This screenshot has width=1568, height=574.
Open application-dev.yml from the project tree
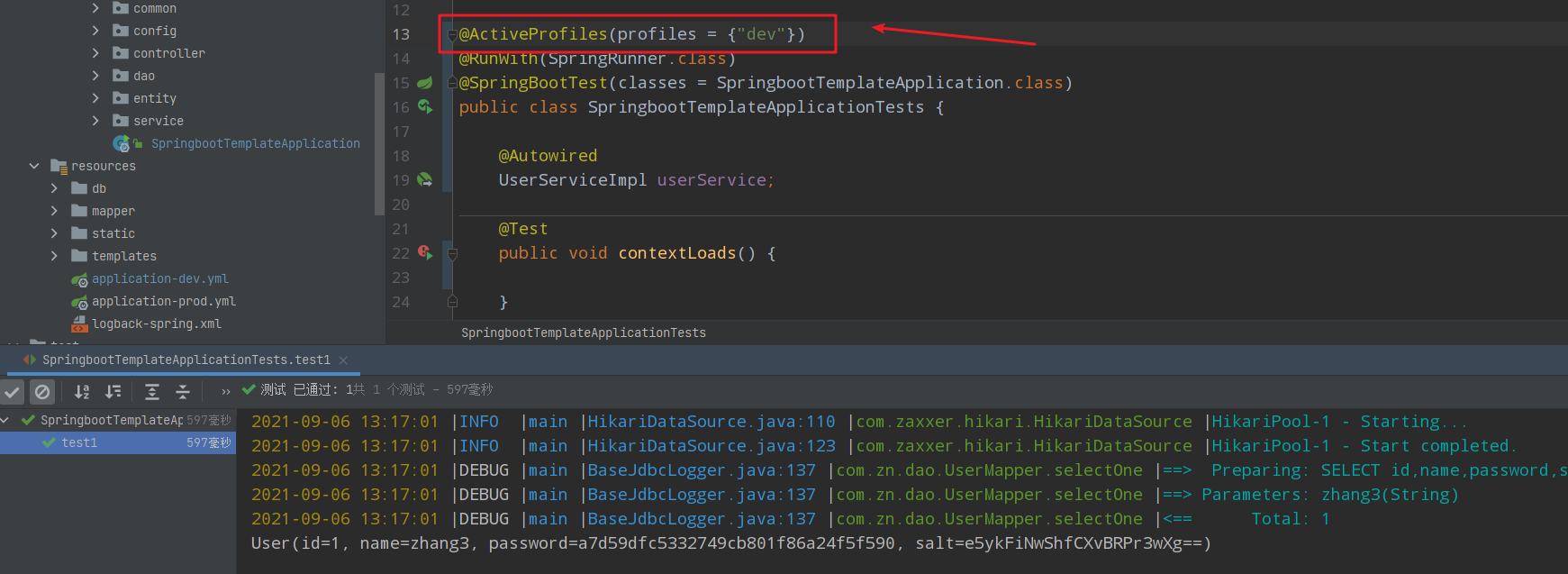(159, 278)
